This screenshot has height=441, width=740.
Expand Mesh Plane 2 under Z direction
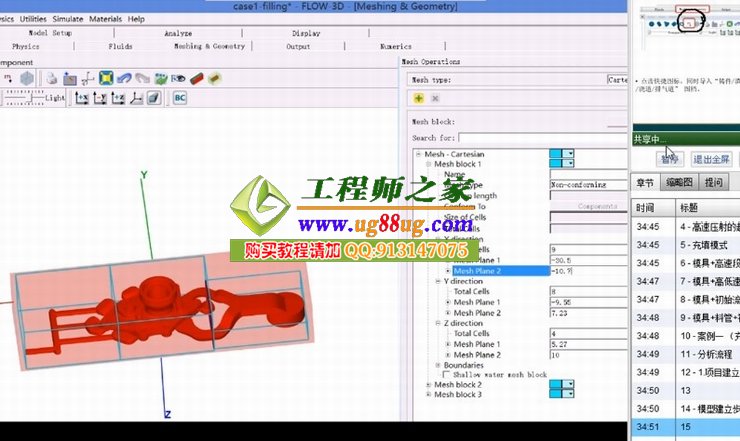(448, 355)
